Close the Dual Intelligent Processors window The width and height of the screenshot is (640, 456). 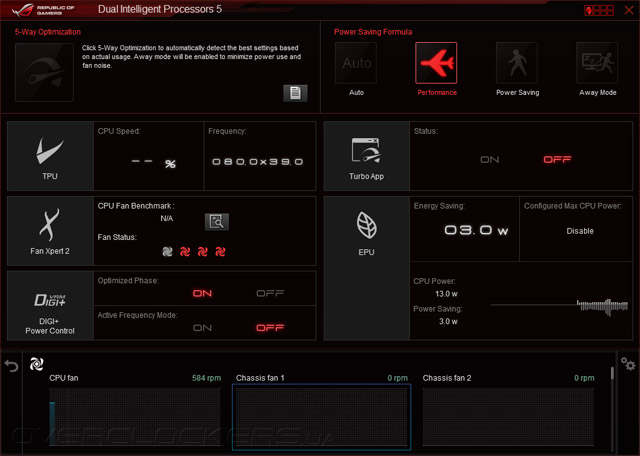[x=629, y=10]
